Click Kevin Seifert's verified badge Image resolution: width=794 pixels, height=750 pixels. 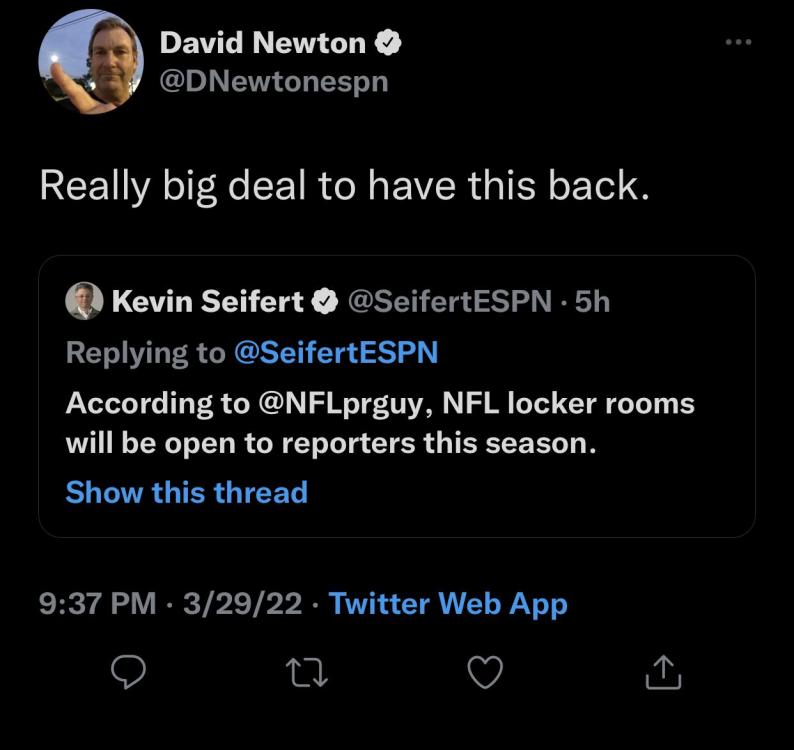point(325,302)
